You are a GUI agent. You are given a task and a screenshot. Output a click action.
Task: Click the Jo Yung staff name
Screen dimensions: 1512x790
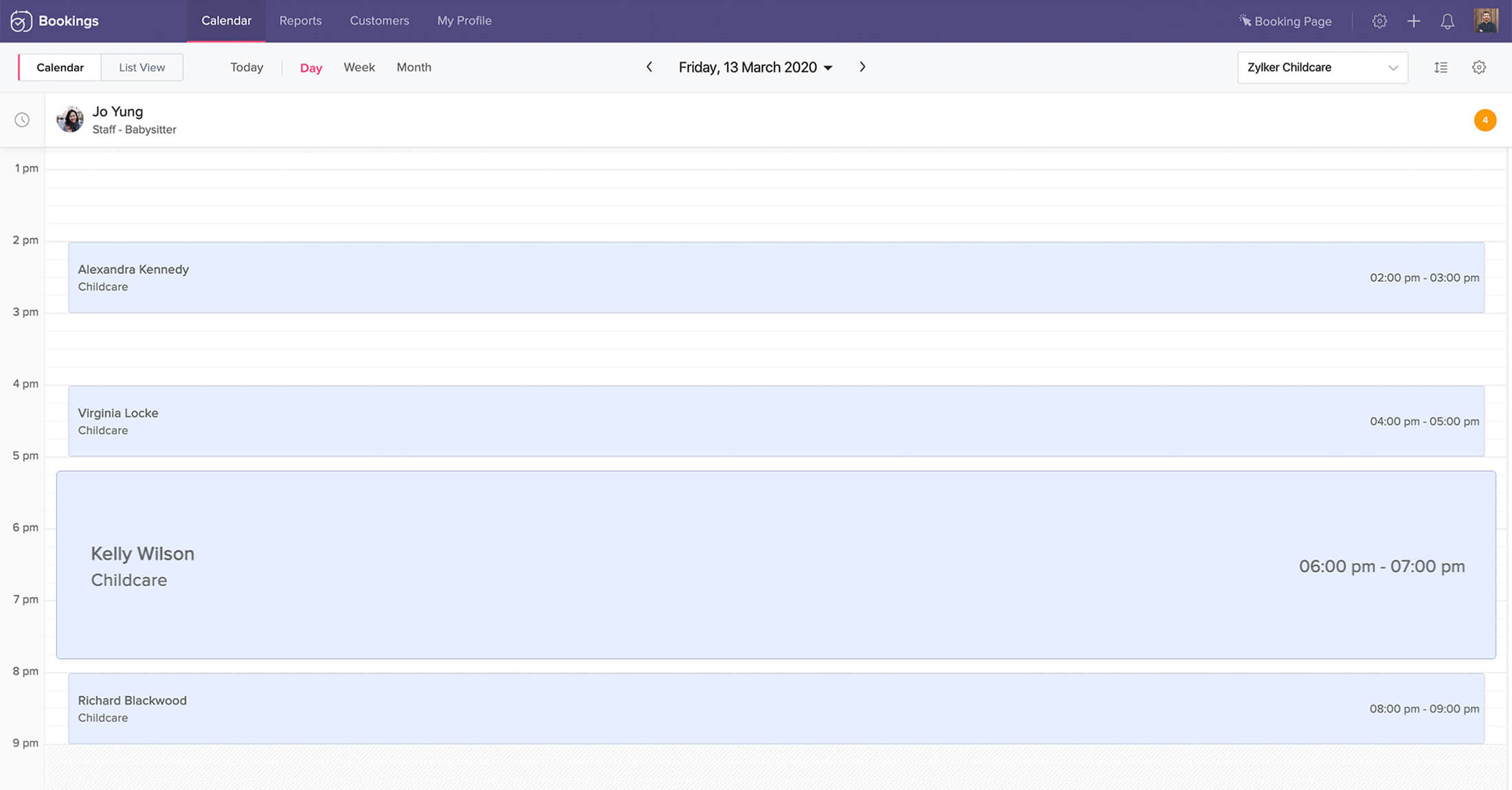(x=118, y=111)
